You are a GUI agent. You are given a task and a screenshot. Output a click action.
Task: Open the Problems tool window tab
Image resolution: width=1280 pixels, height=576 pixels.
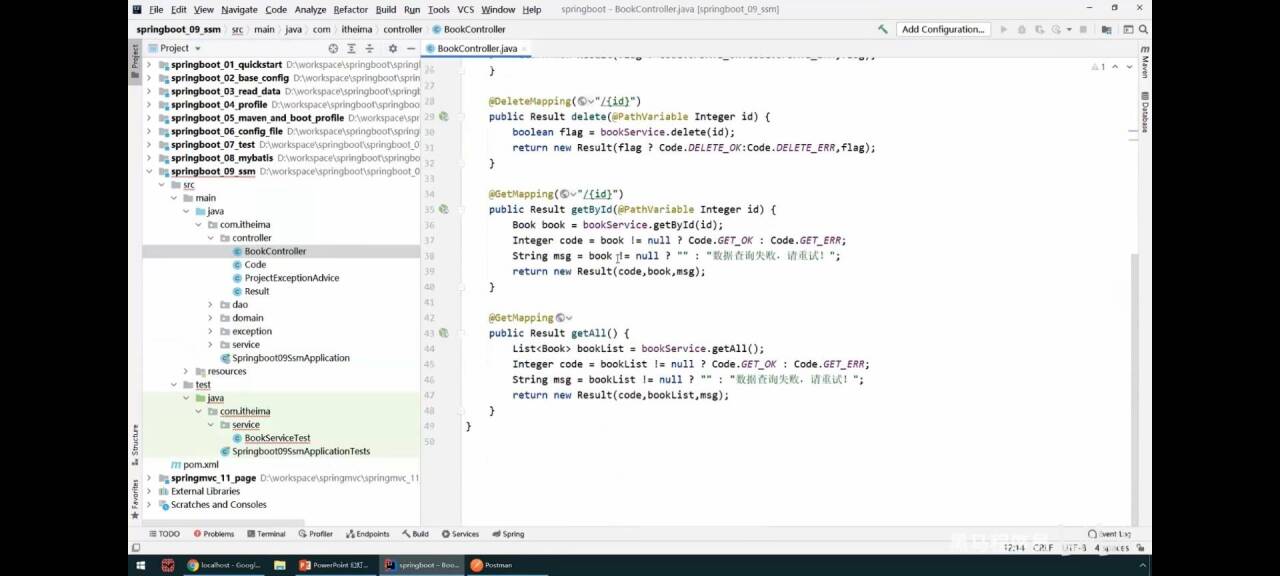tap(213, 534)
